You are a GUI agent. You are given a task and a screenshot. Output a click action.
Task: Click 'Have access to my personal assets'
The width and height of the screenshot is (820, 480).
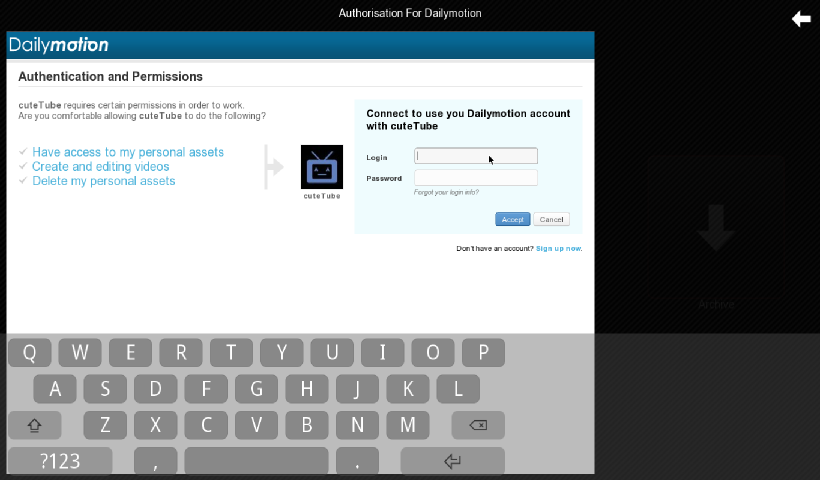tap(128, 152)
